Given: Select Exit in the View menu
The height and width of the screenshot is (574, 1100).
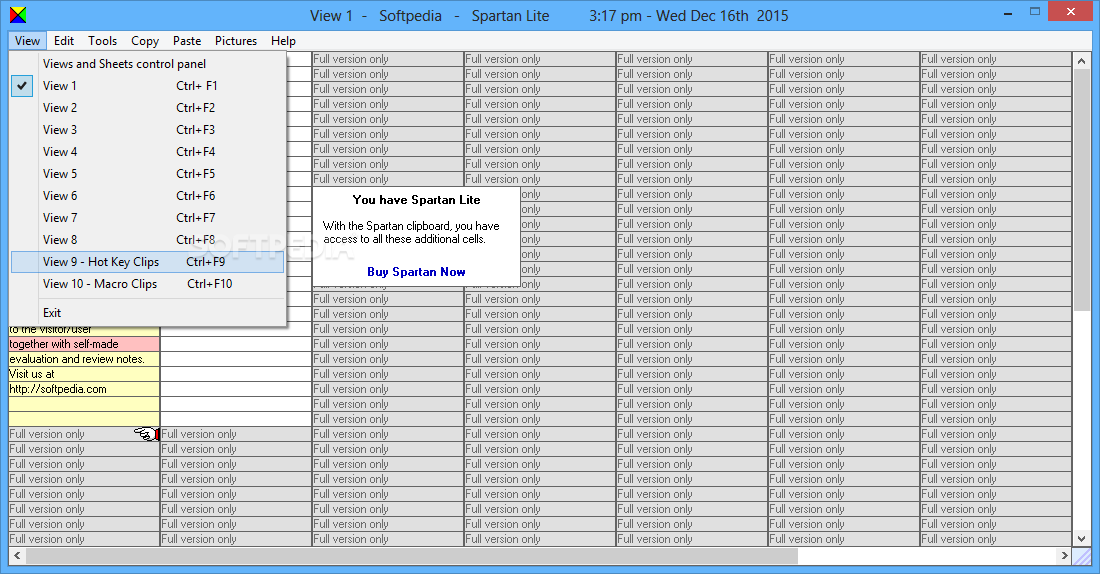Looking at the screenshot, I should point(147,312).
